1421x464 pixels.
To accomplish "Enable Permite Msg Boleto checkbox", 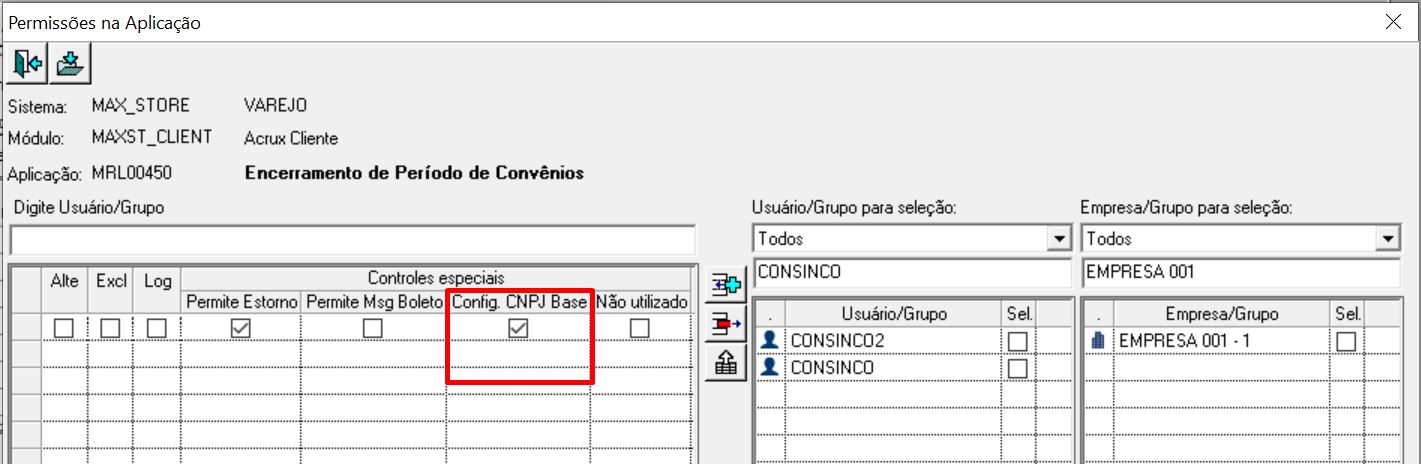I will (x=372, y=328).
